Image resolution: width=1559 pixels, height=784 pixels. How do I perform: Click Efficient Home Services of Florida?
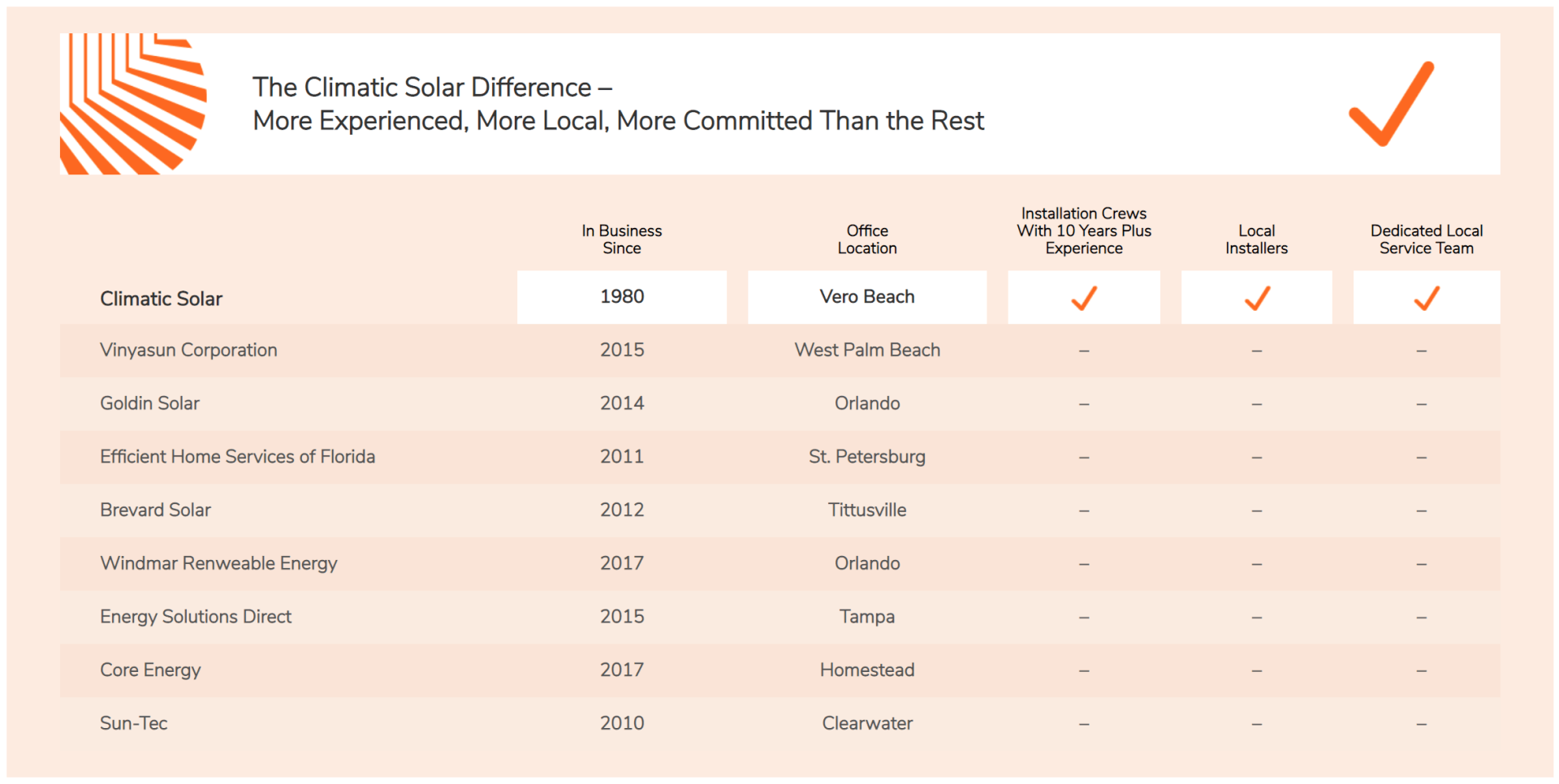[x=237, y=457]
